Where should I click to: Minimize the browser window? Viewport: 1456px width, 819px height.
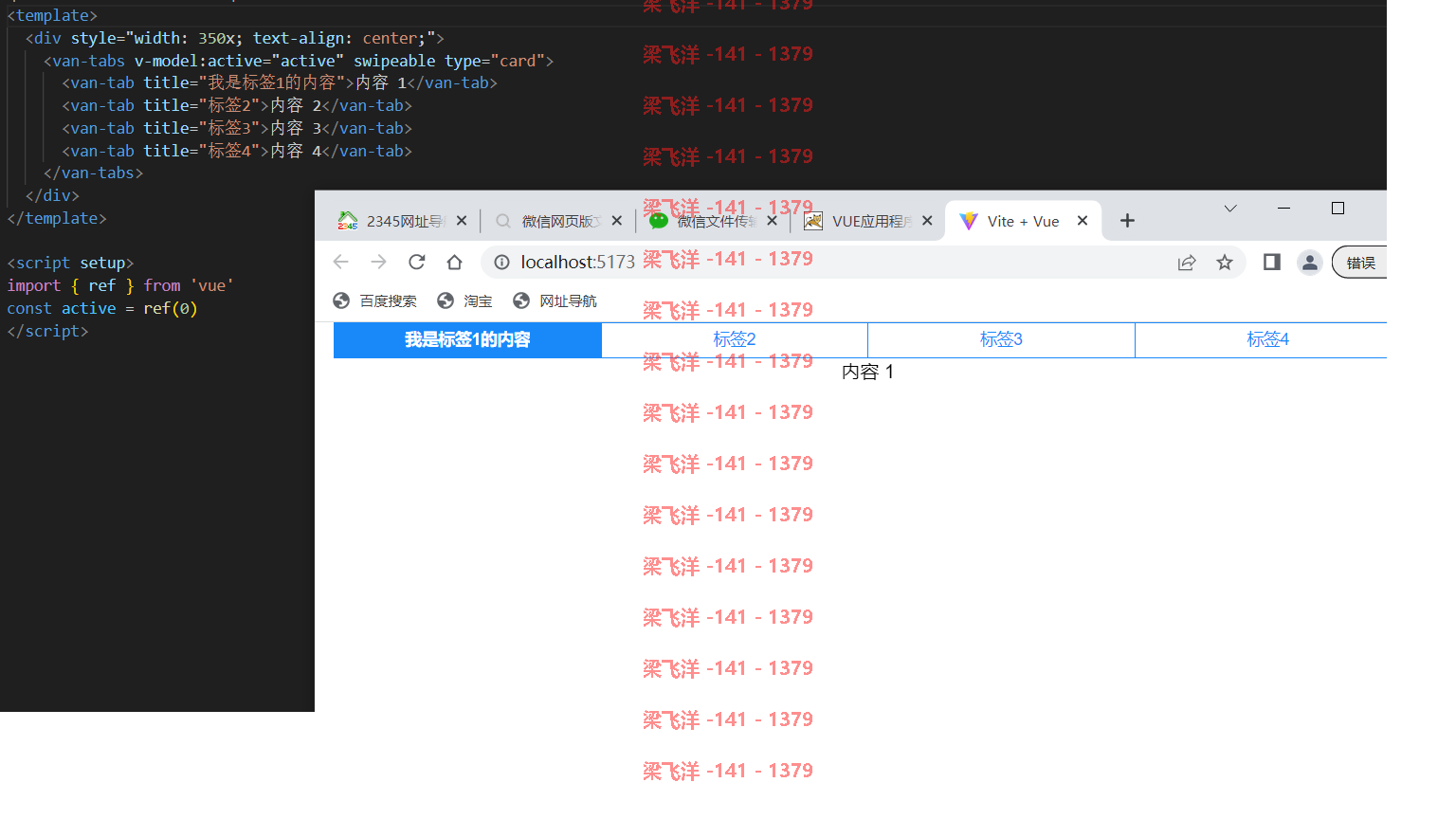pyautogui.click(x=1284, y=209)
